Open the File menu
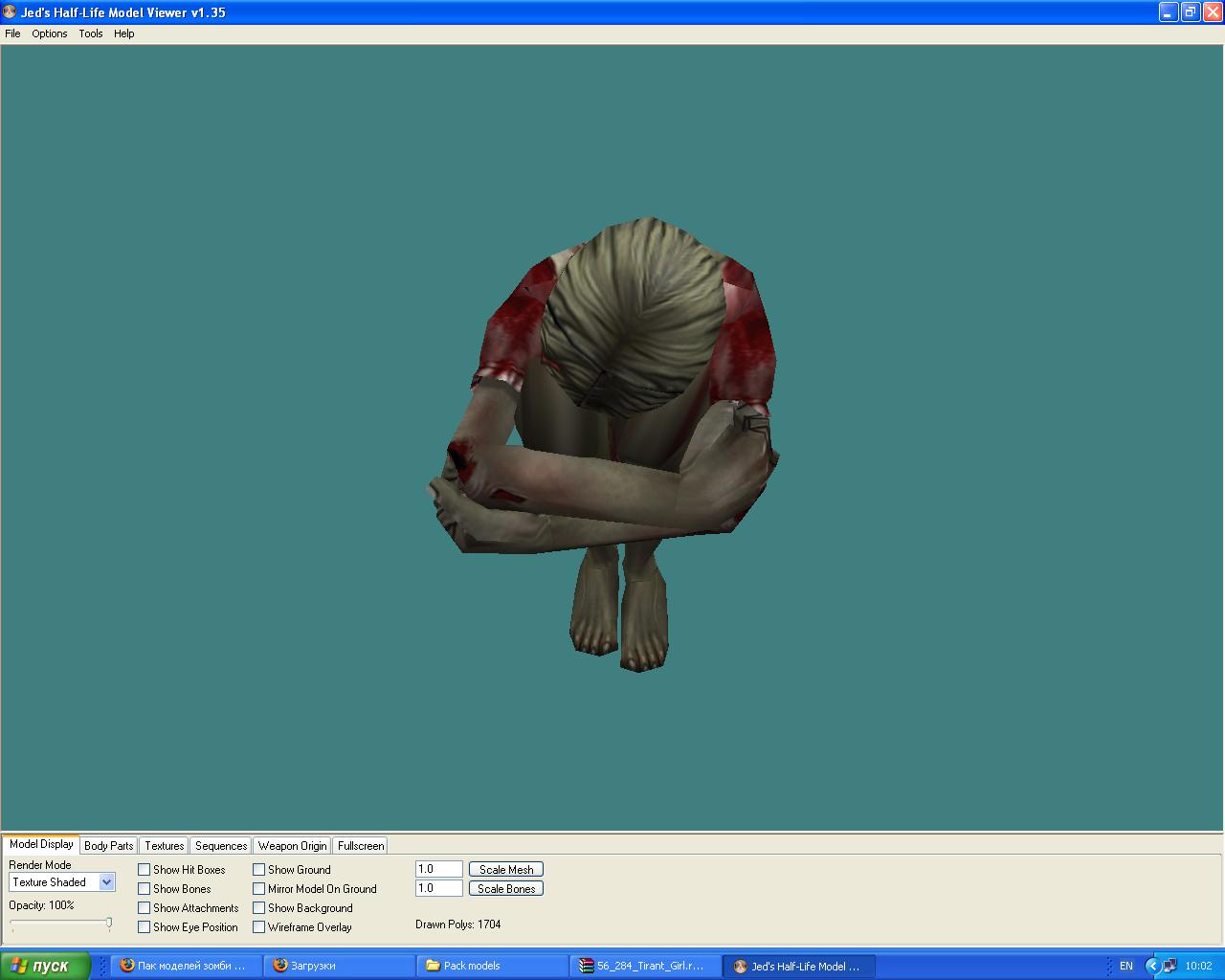Image resolution: width=1225 pixels, height=980 pixels. pos(12,33)
